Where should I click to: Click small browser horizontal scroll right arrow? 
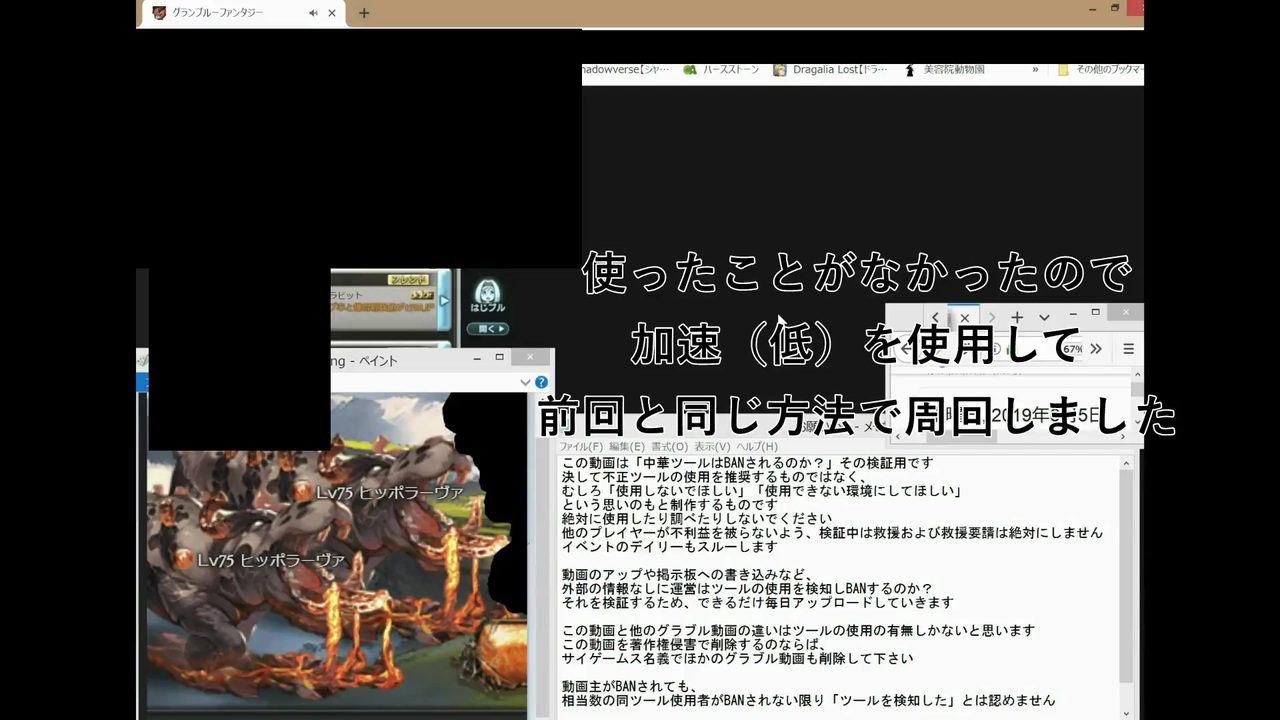[1123, 437]
